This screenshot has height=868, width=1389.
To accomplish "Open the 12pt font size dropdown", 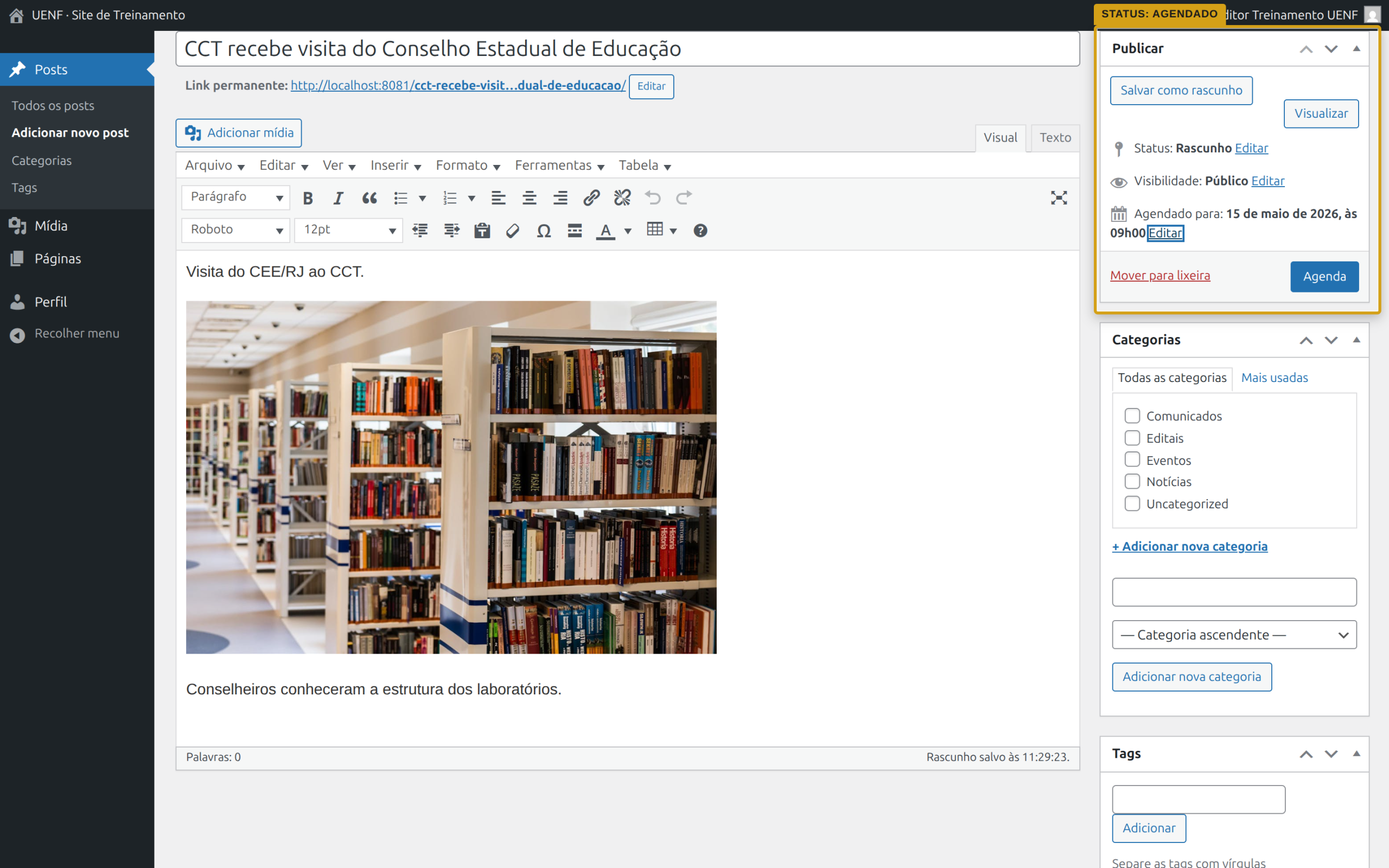I will (x=348, y=231).
